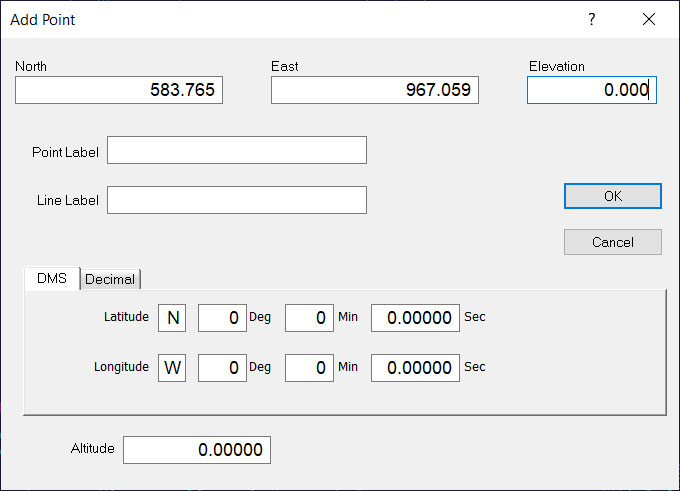Close the Add Point dialog

click(x=649, y=19)
